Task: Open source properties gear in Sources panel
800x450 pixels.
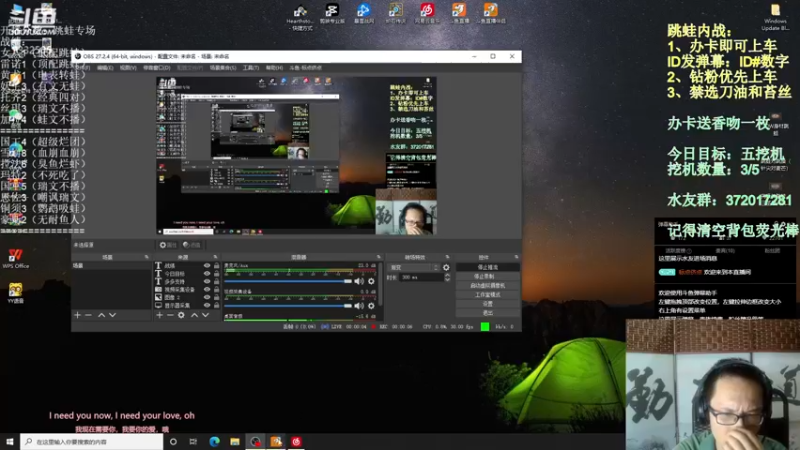Action: pyautogui.click(x=181, y=315)
